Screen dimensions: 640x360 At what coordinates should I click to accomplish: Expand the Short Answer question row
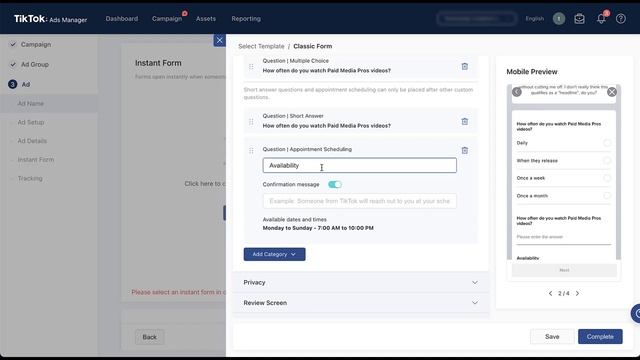(x=360, y=121)
